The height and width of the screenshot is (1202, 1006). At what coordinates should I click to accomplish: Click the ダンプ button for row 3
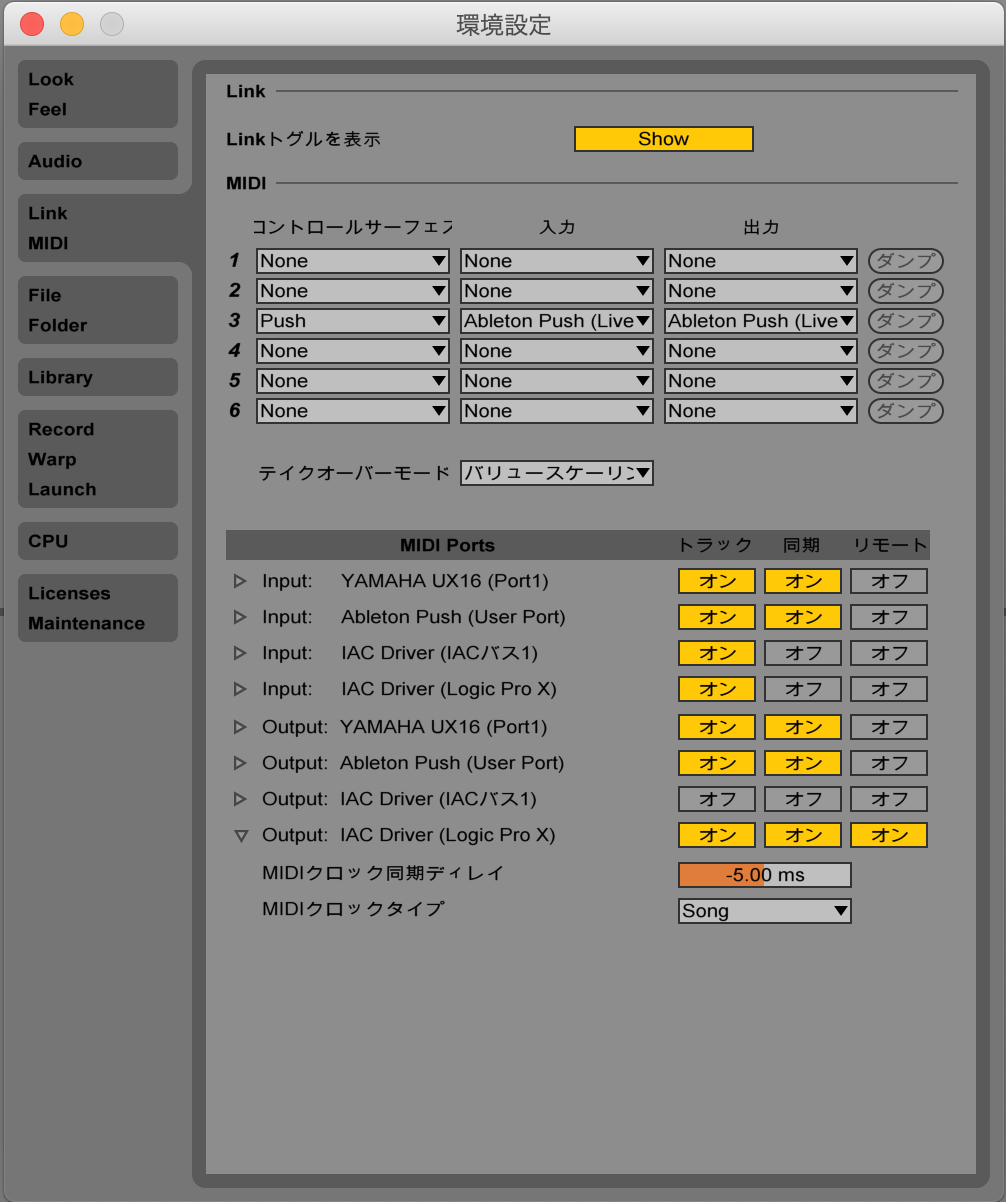coord(905,321)
